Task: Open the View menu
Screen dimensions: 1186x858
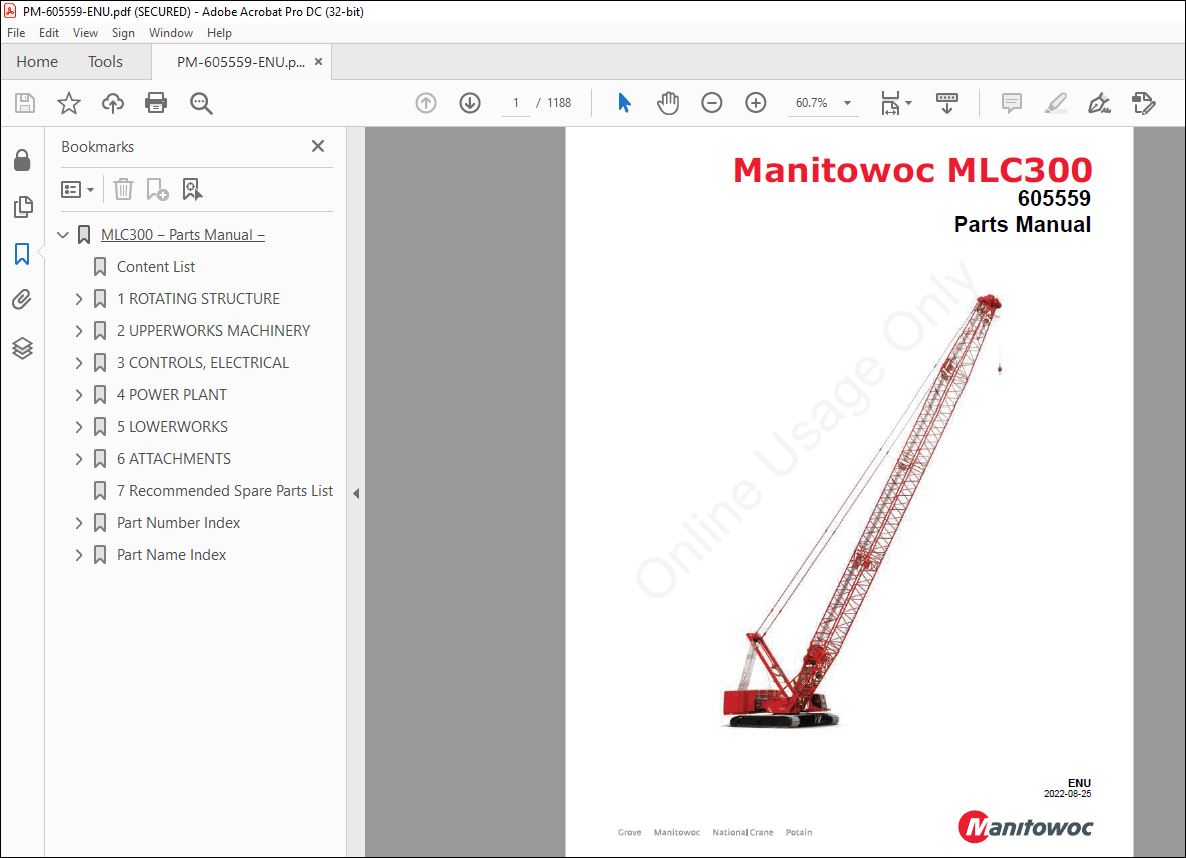Action: coord(85,33)
